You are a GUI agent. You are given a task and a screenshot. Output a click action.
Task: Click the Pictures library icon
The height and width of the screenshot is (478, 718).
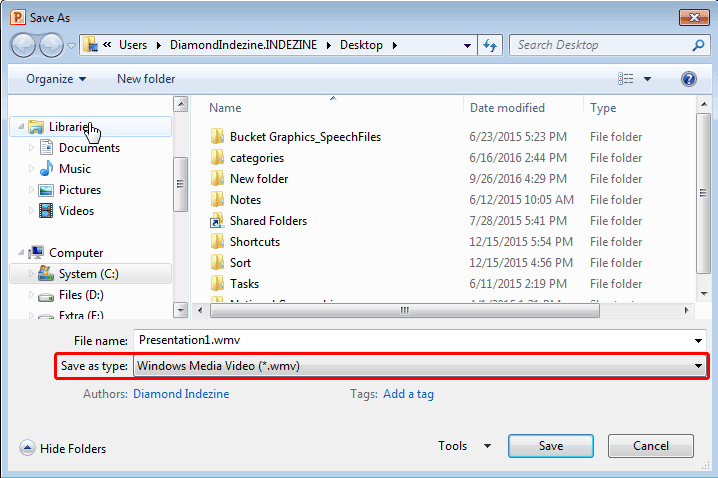[46, 190]
